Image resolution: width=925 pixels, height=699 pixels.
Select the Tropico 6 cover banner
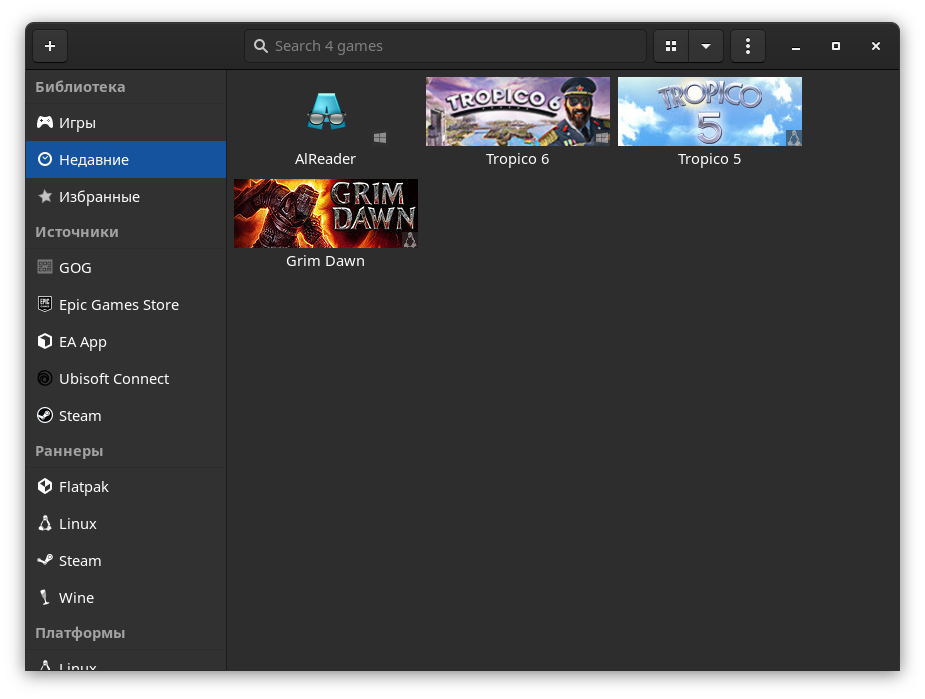click(518, 111)
